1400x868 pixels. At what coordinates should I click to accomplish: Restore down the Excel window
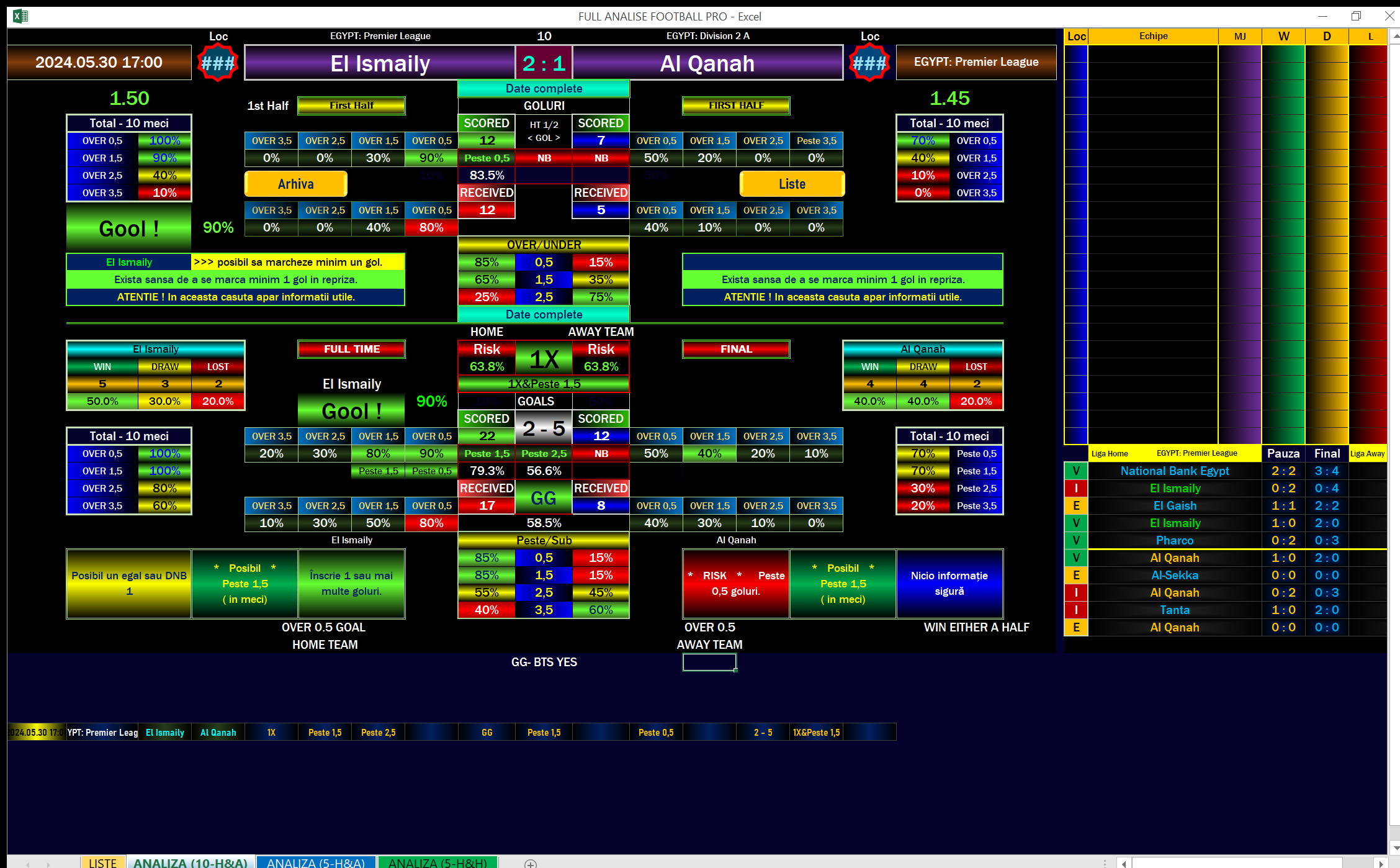(x=1356, y=16)
